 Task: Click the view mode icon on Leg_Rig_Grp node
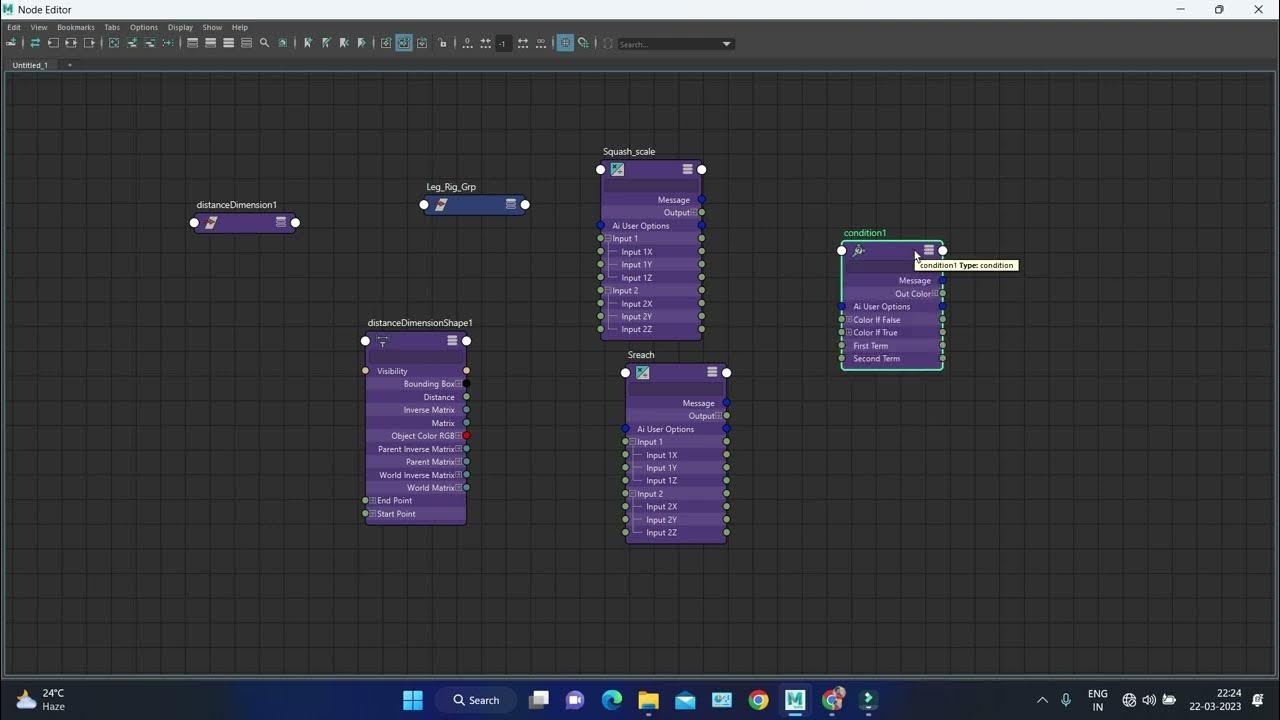point(511,204)
